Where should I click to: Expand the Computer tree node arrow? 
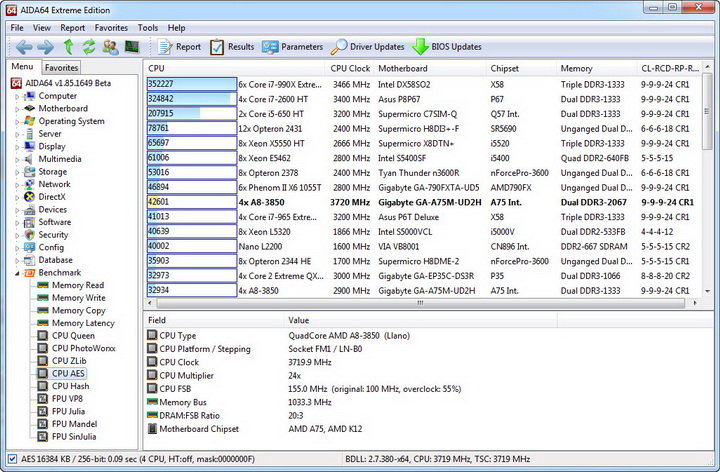pyautogui.click(x=17, y=96)
